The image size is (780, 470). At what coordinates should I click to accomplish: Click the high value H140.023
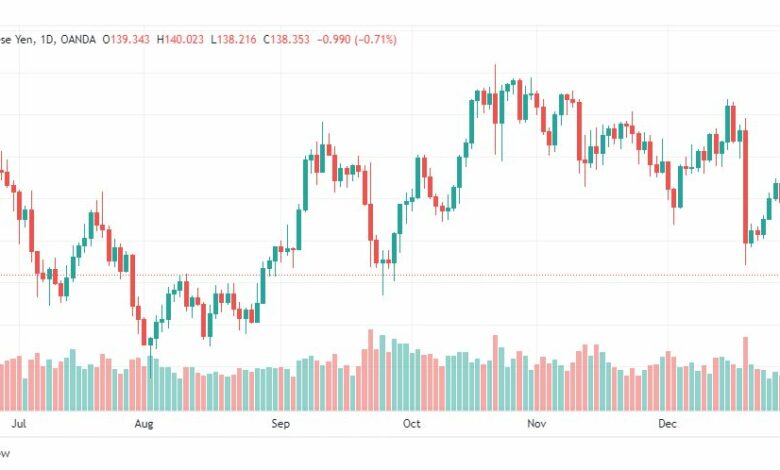[180, 39]
